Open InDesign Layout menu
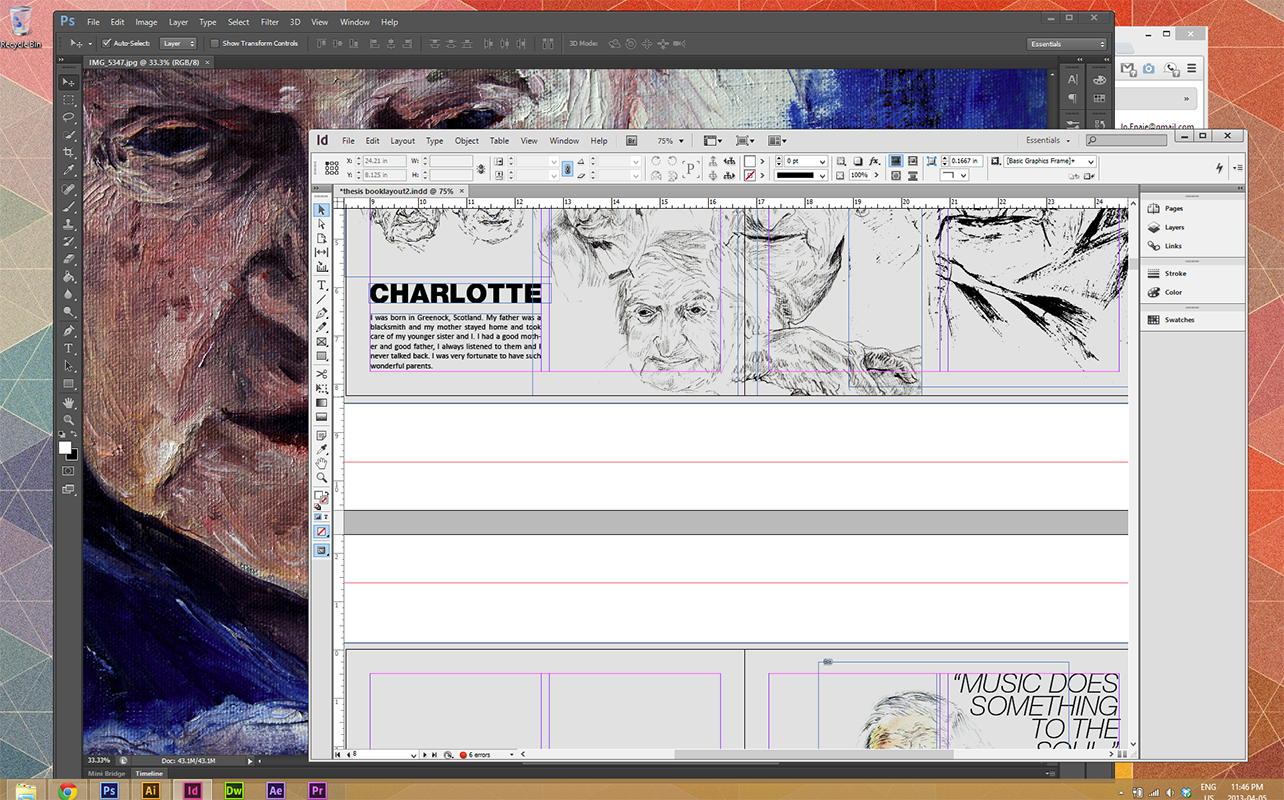The image size is (1284, 800). 402,141
